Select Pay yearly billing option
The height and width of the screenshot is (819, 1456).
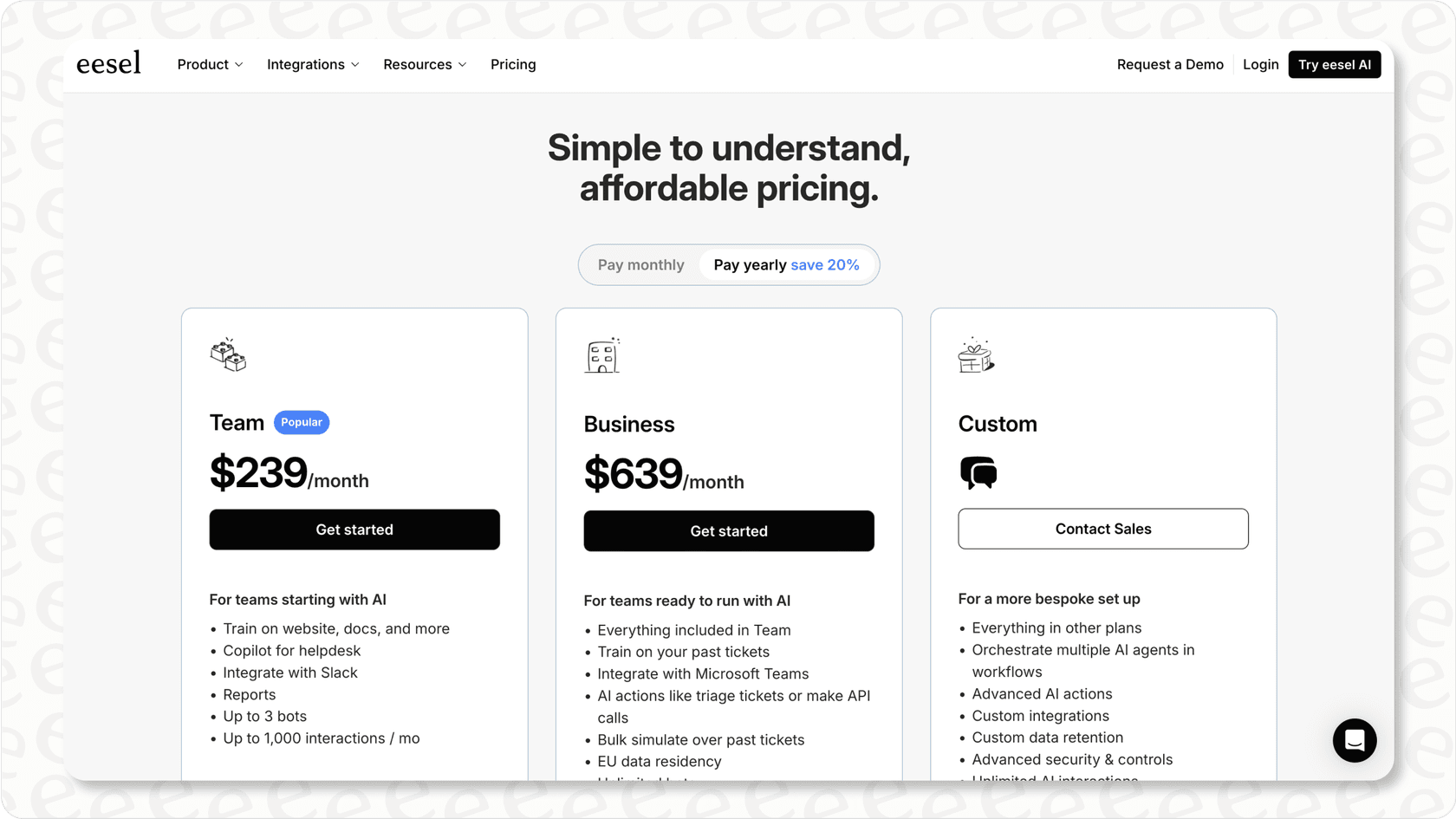coord(750,265)
